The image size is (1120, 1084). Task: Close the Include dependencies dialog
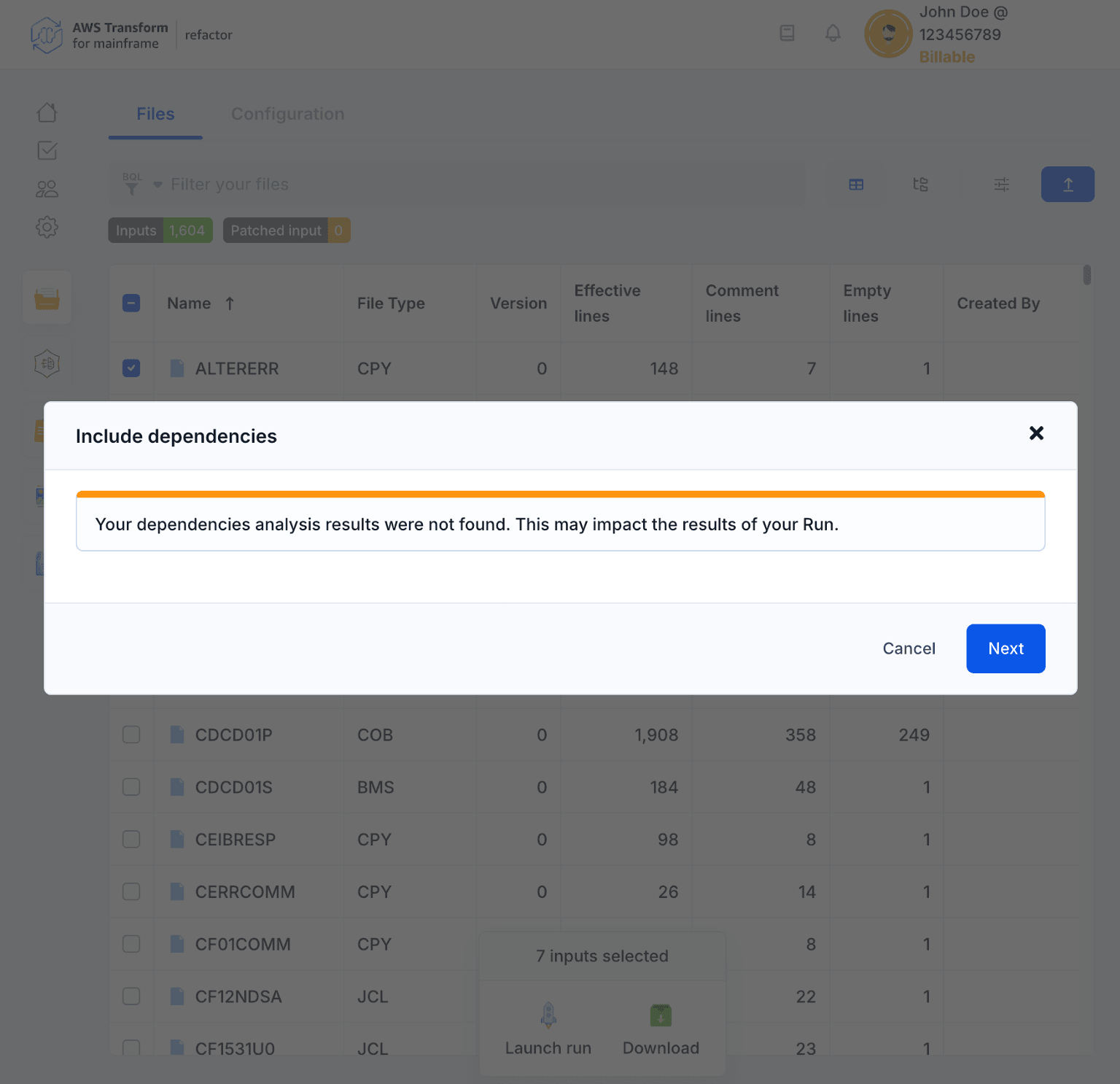click(1036, 433)
